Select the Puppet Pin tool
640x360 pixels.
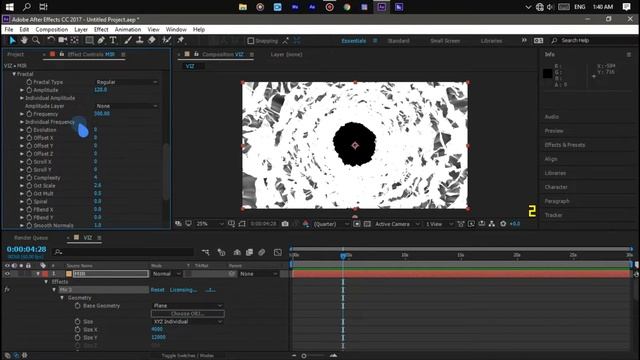tap(180, 40)
